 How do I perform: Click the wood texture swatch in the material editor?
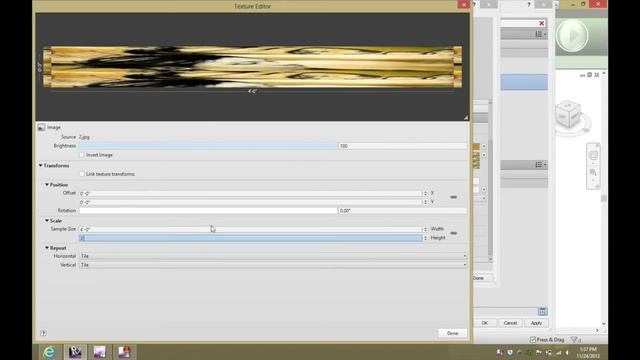pos(476,160)
